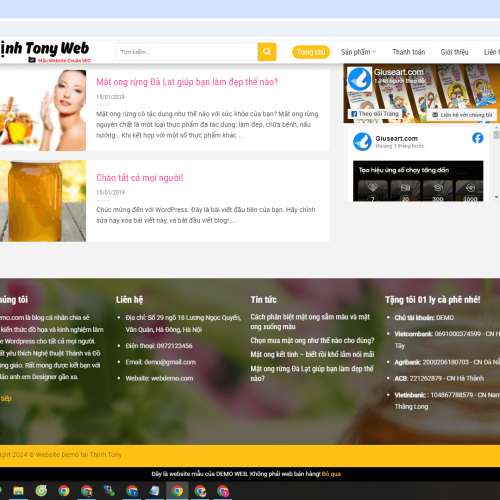Open File Explorer from the taskbar

coord(18,491)
